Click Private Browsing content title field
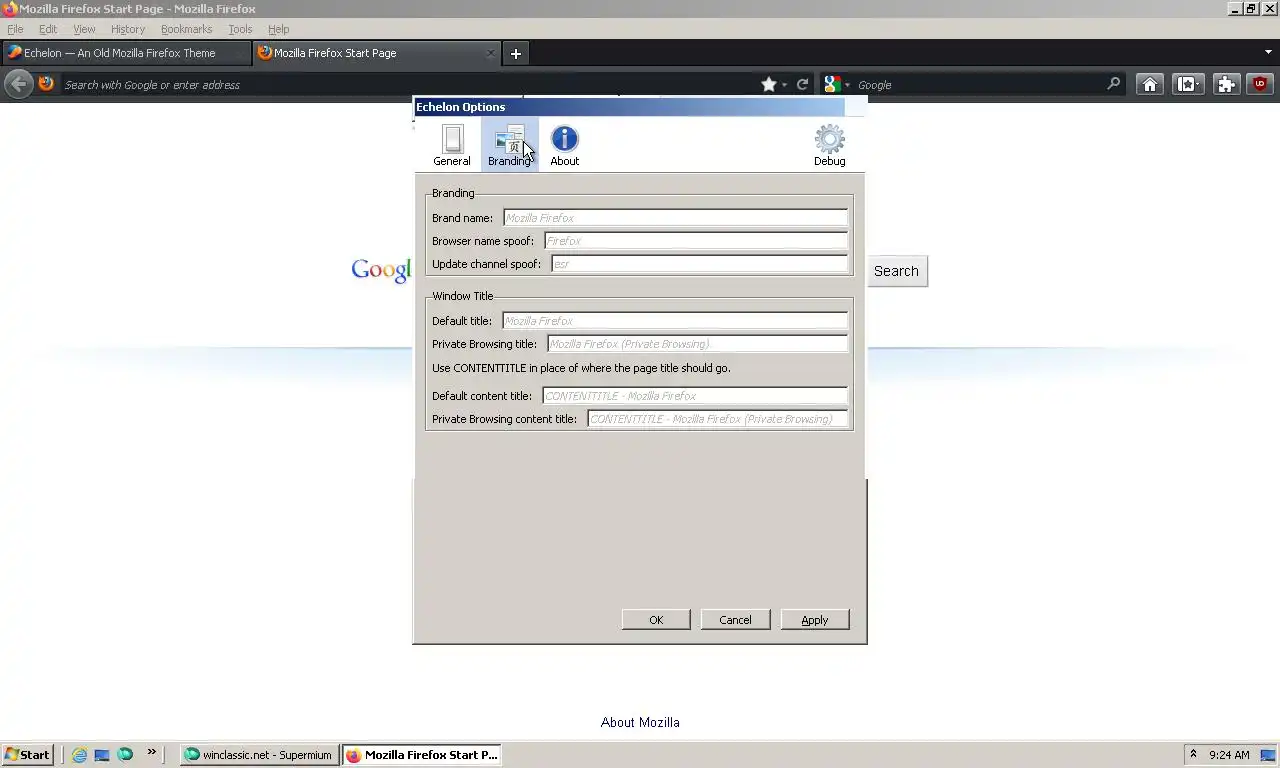This screenshot has height=768, width=1280. (x=717, y=418)
